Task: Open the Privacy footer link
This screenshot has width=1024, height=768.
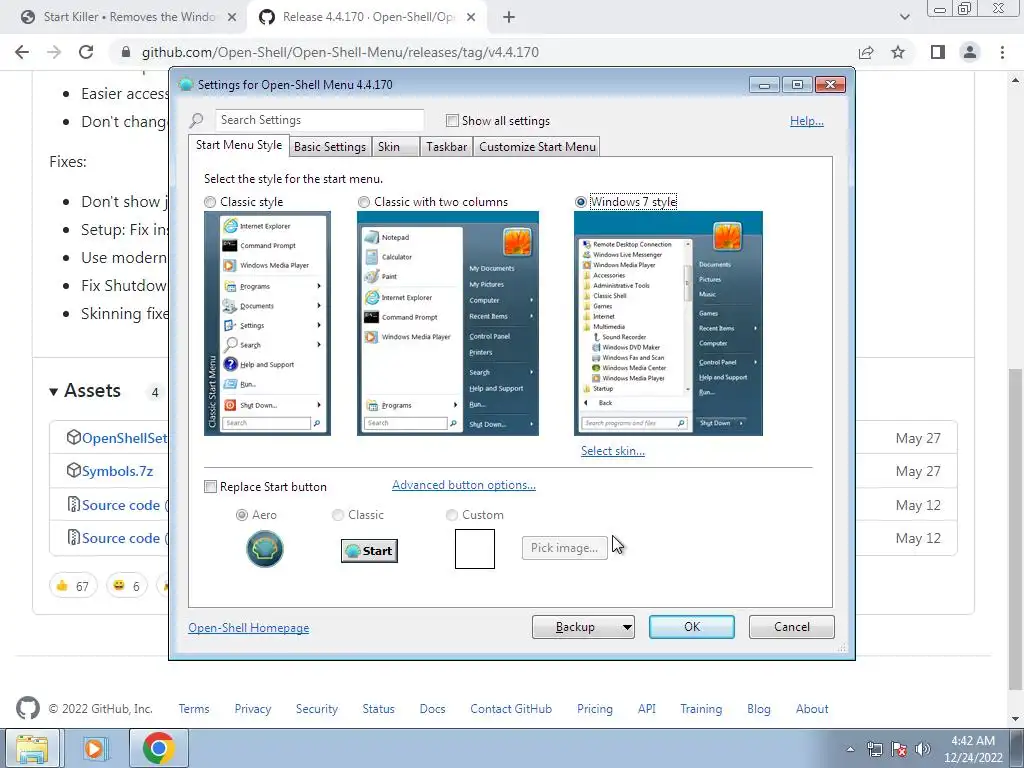Action: tap(253, 709)
